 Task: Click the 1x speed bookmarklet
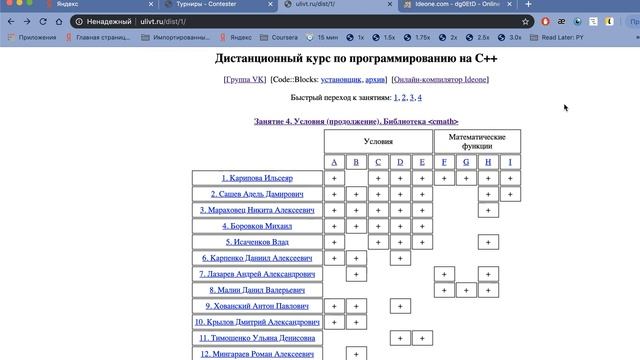(356, 37)
